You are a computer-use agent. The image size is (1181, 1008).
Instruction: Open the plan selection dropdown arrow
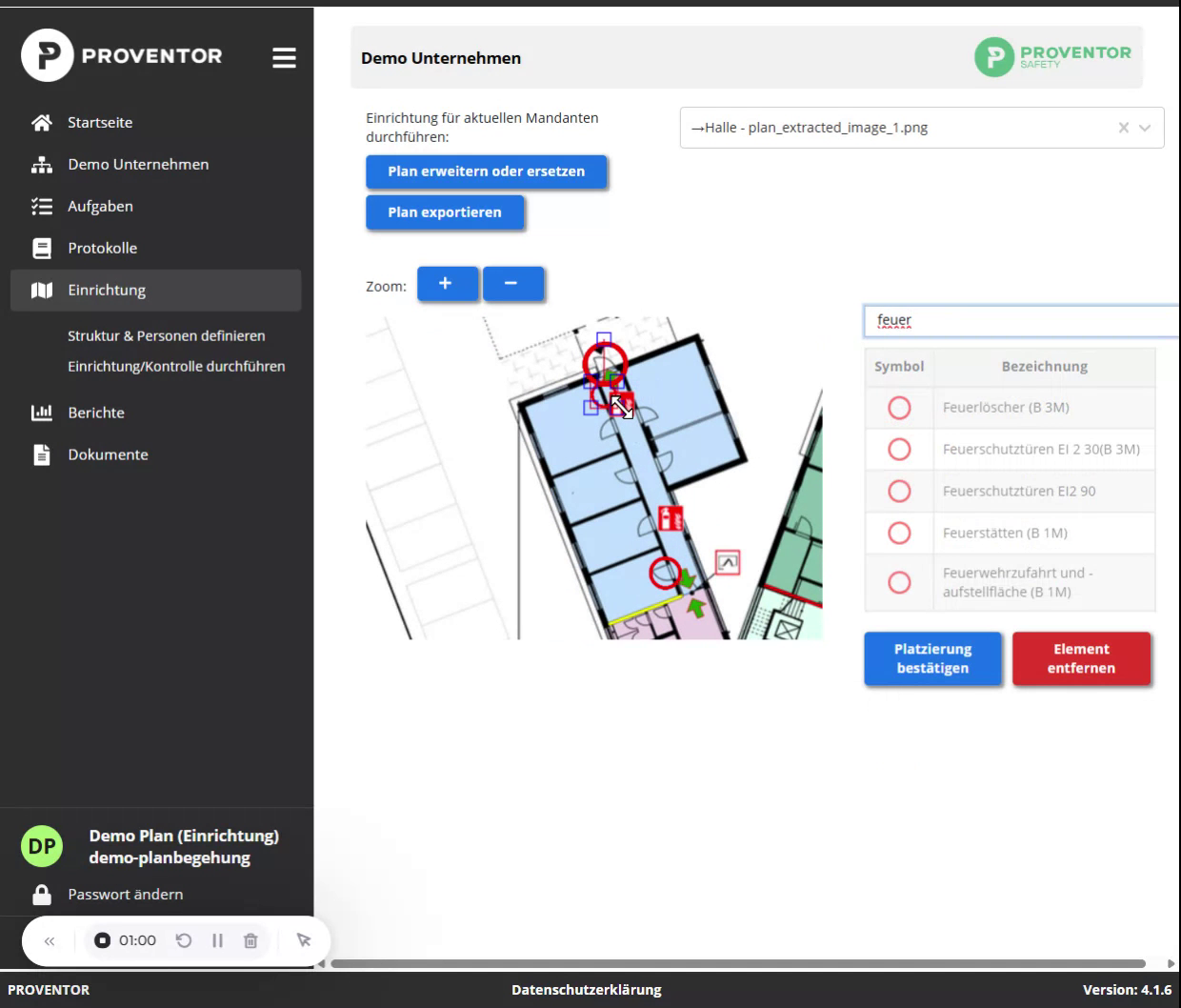point(1145,128)
